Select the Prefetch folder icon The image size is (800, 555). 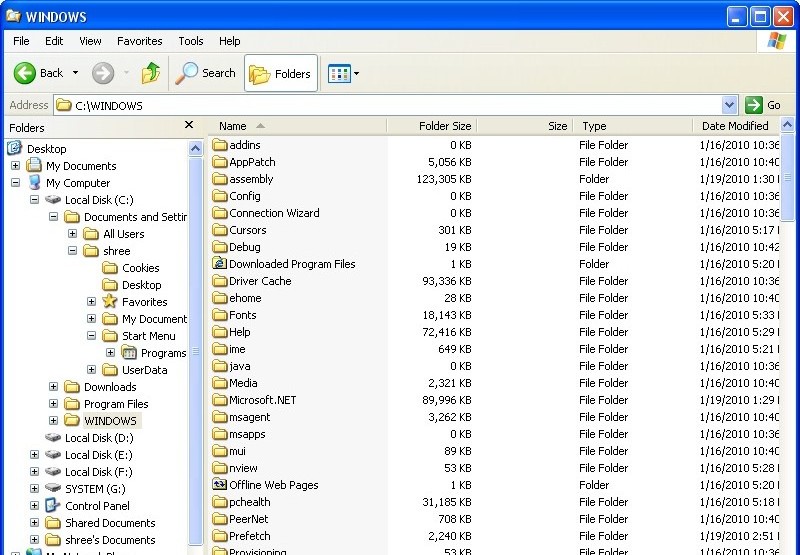tap(220, 536)
